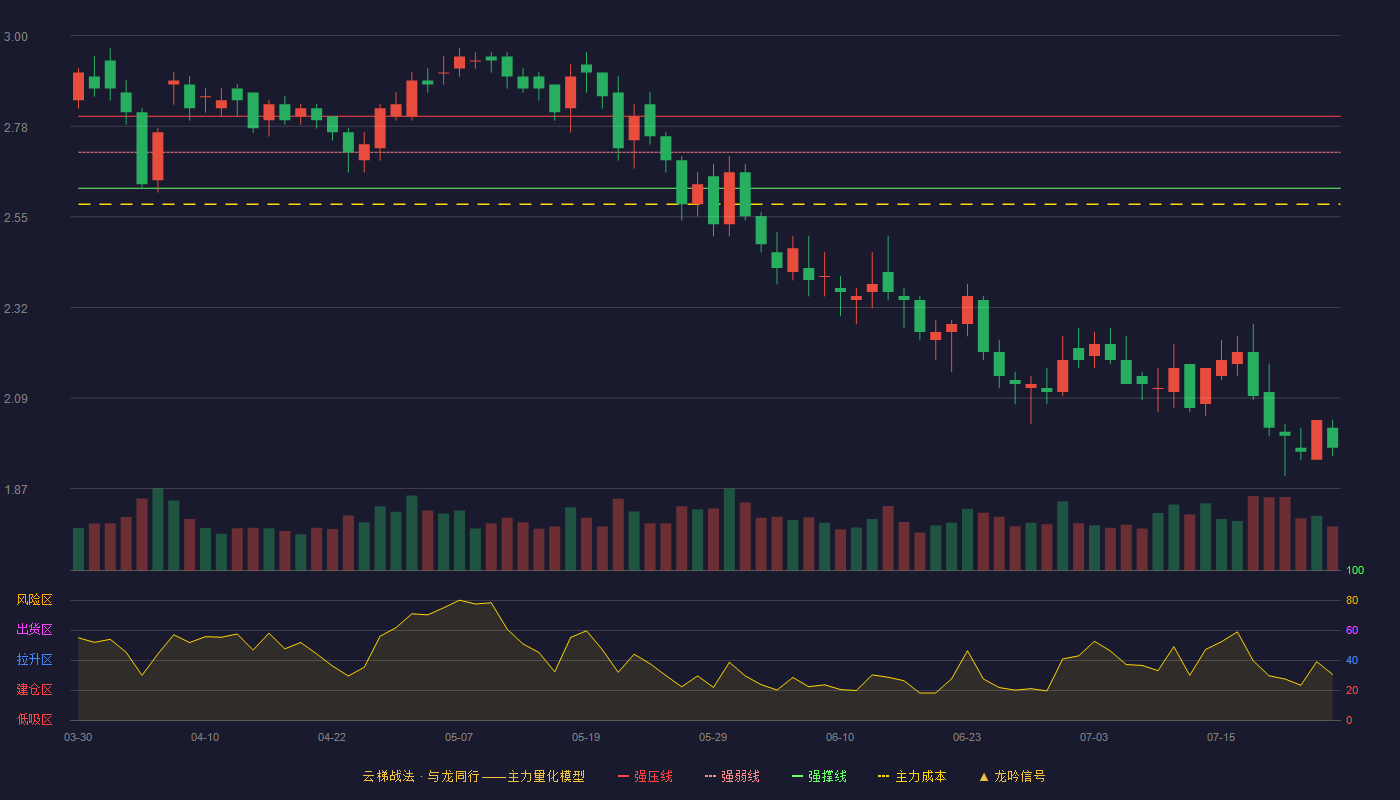Click the dotted pink icon beside 强弱线
Viewport: 1400px width, 800px height.
click(710, 776)
